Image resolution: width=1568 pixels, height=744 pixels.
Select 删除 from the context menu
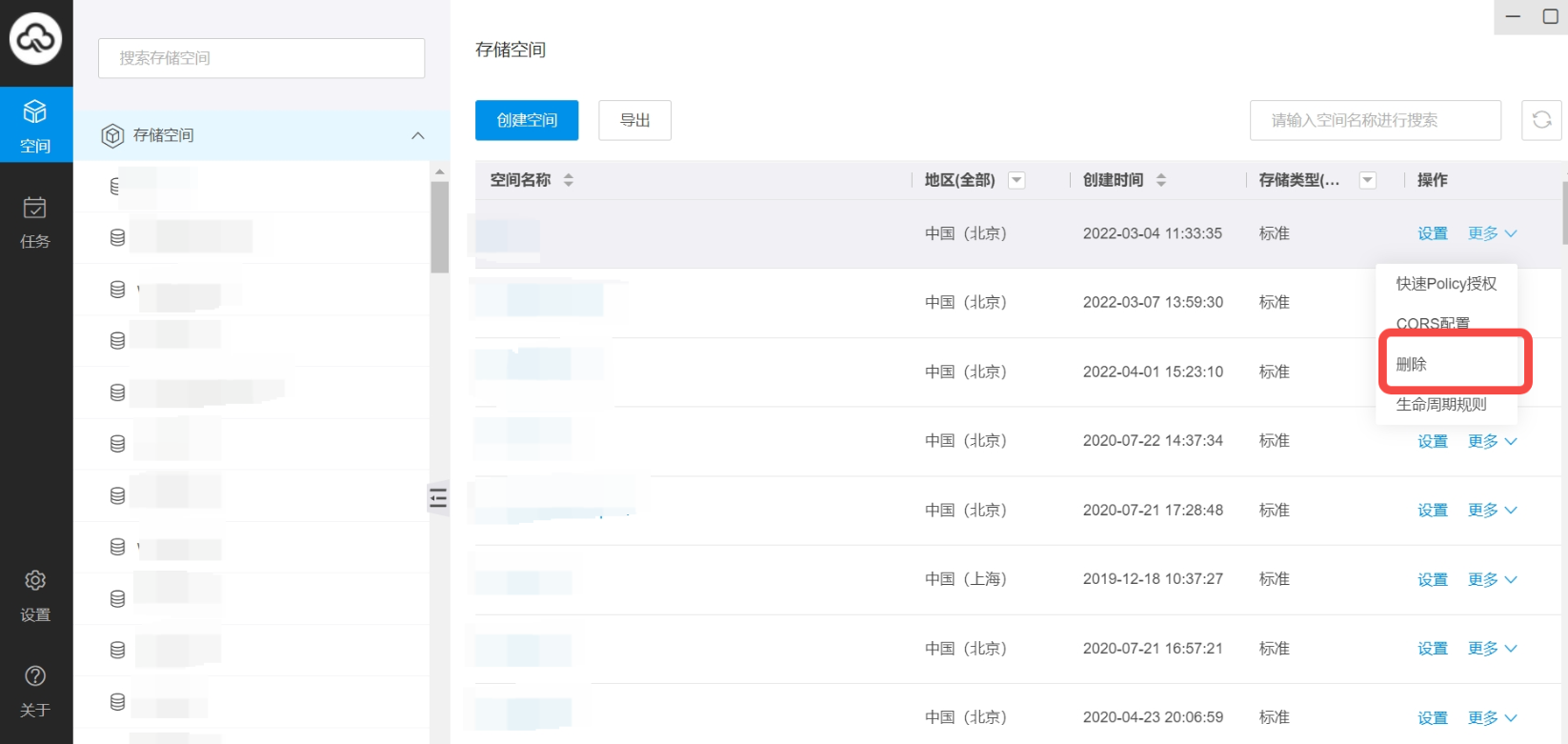[1412, 364]
